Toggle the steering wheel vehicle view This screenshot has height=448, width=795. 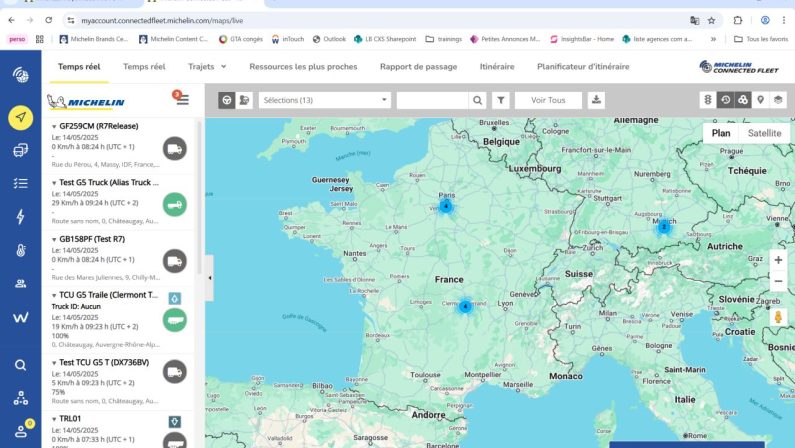(227, 100)
